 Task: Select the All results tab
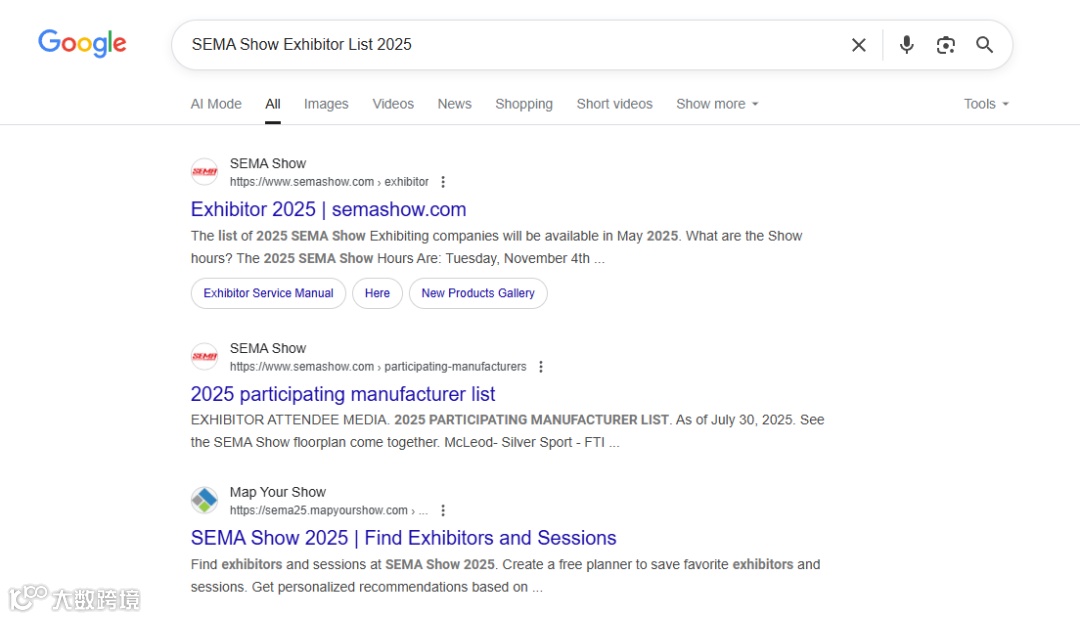(x=273, y=104)
